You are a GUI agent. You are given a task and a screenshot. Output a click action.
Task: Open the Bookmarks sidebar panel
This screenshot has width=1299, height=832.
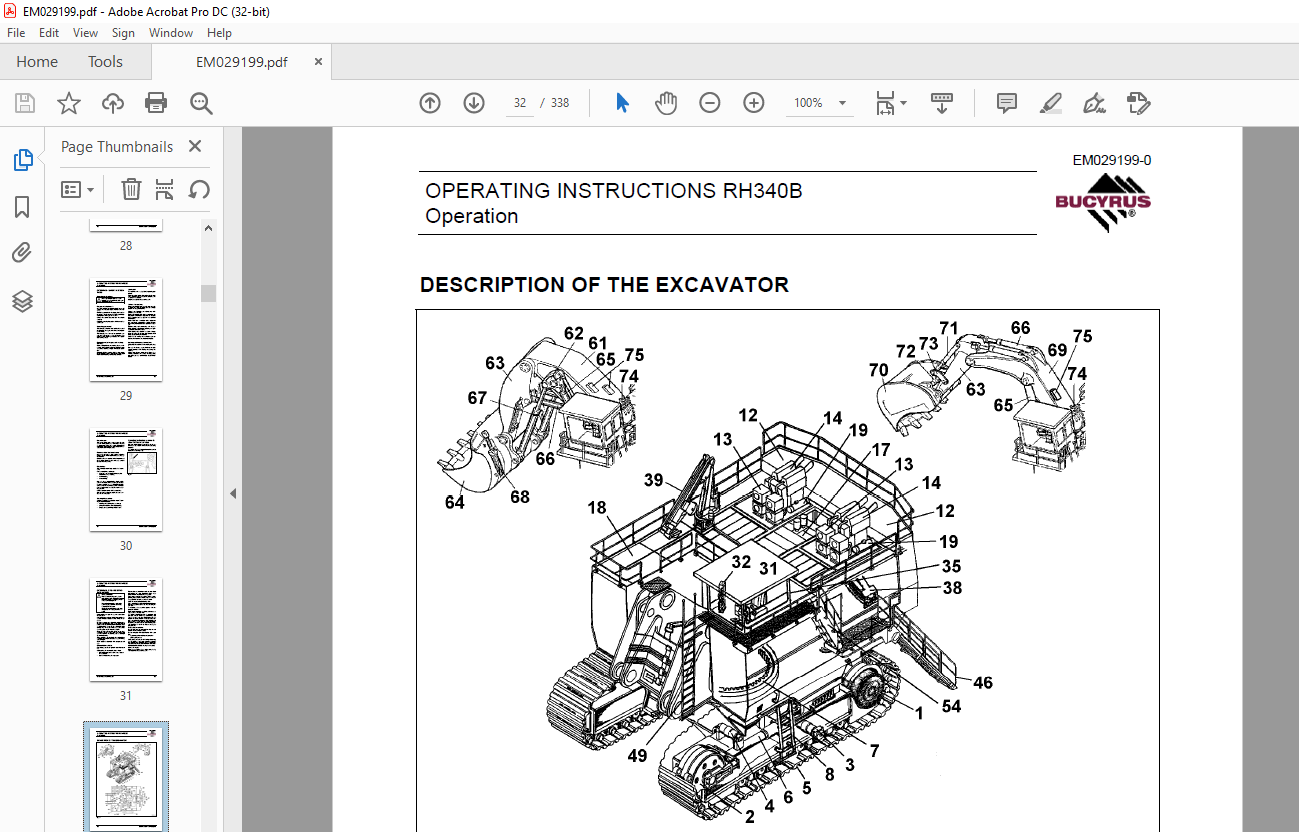pos(22,207)
